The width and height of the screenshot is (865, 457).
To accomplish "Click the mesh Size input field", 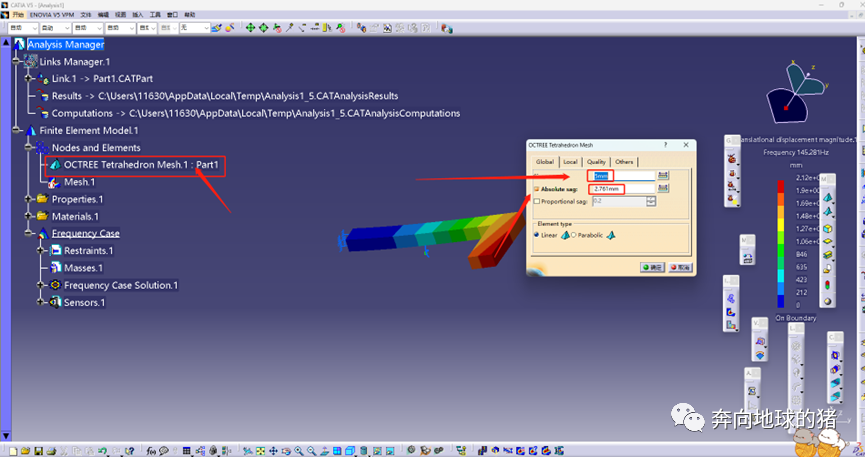I will (621, 176).
